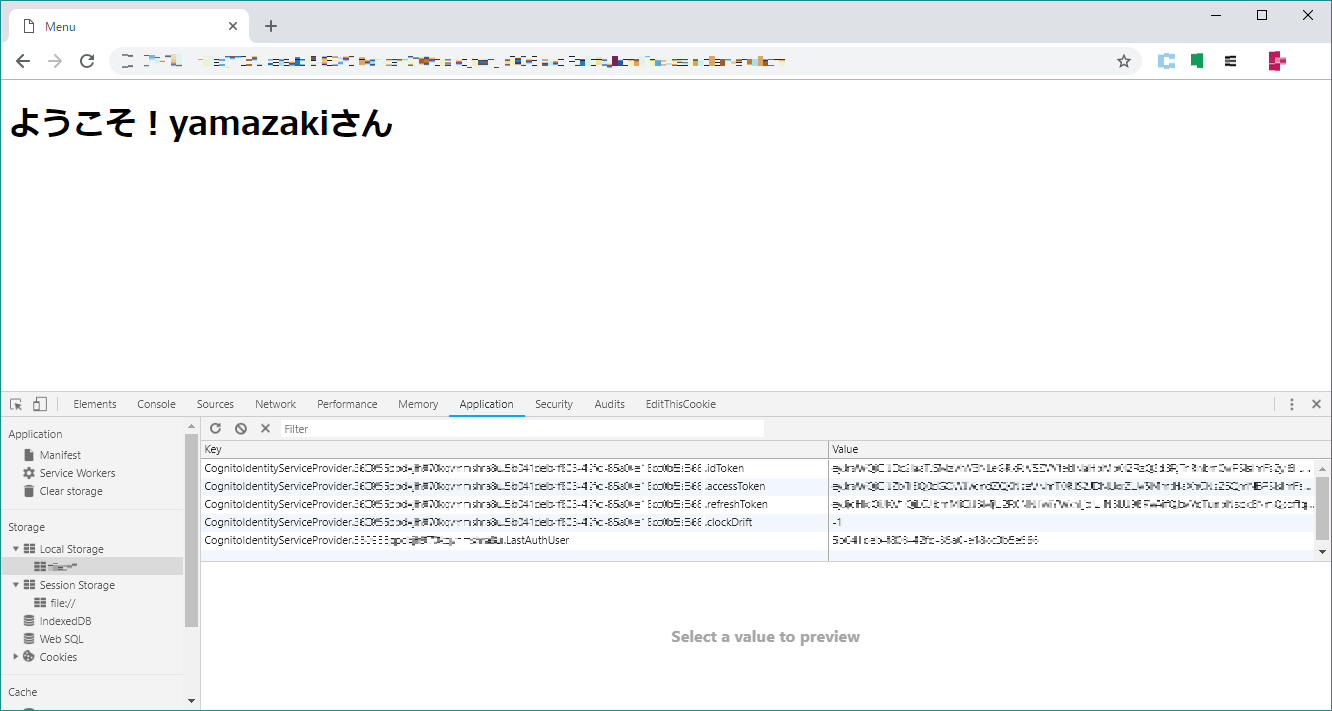Select Clear storage in Application section
The height and width of the screenshot is (711, 1332).
tap(70, 491)
